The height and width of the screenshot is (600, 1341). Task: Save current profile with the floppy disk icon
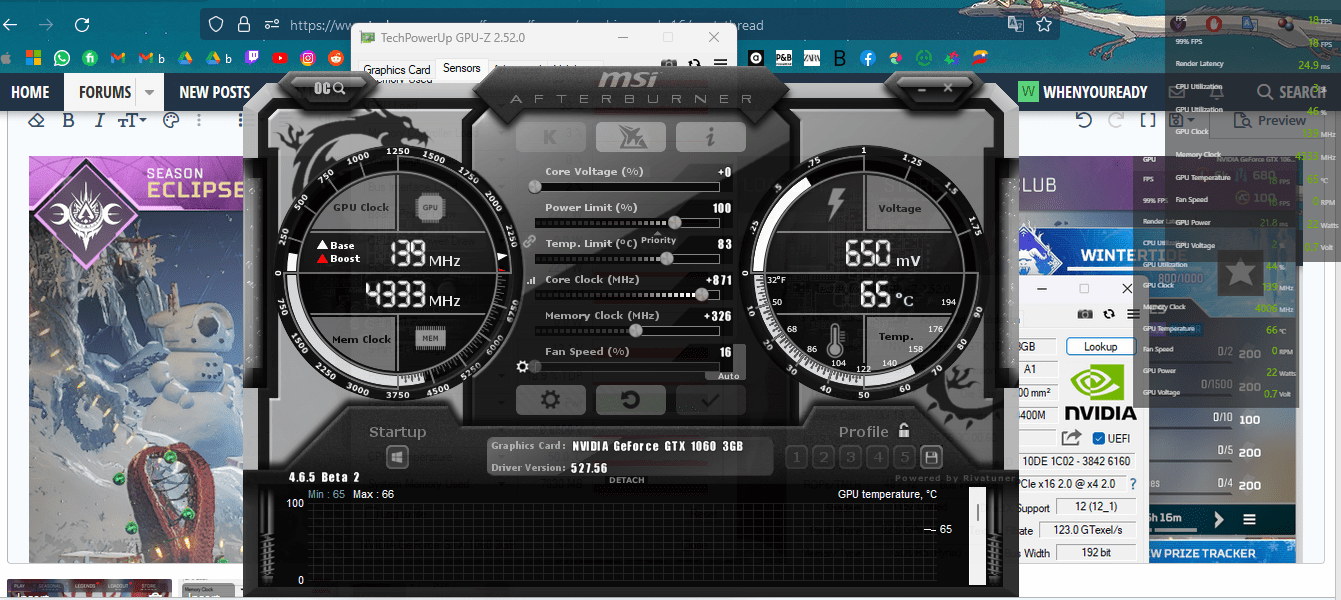[930, 456]
